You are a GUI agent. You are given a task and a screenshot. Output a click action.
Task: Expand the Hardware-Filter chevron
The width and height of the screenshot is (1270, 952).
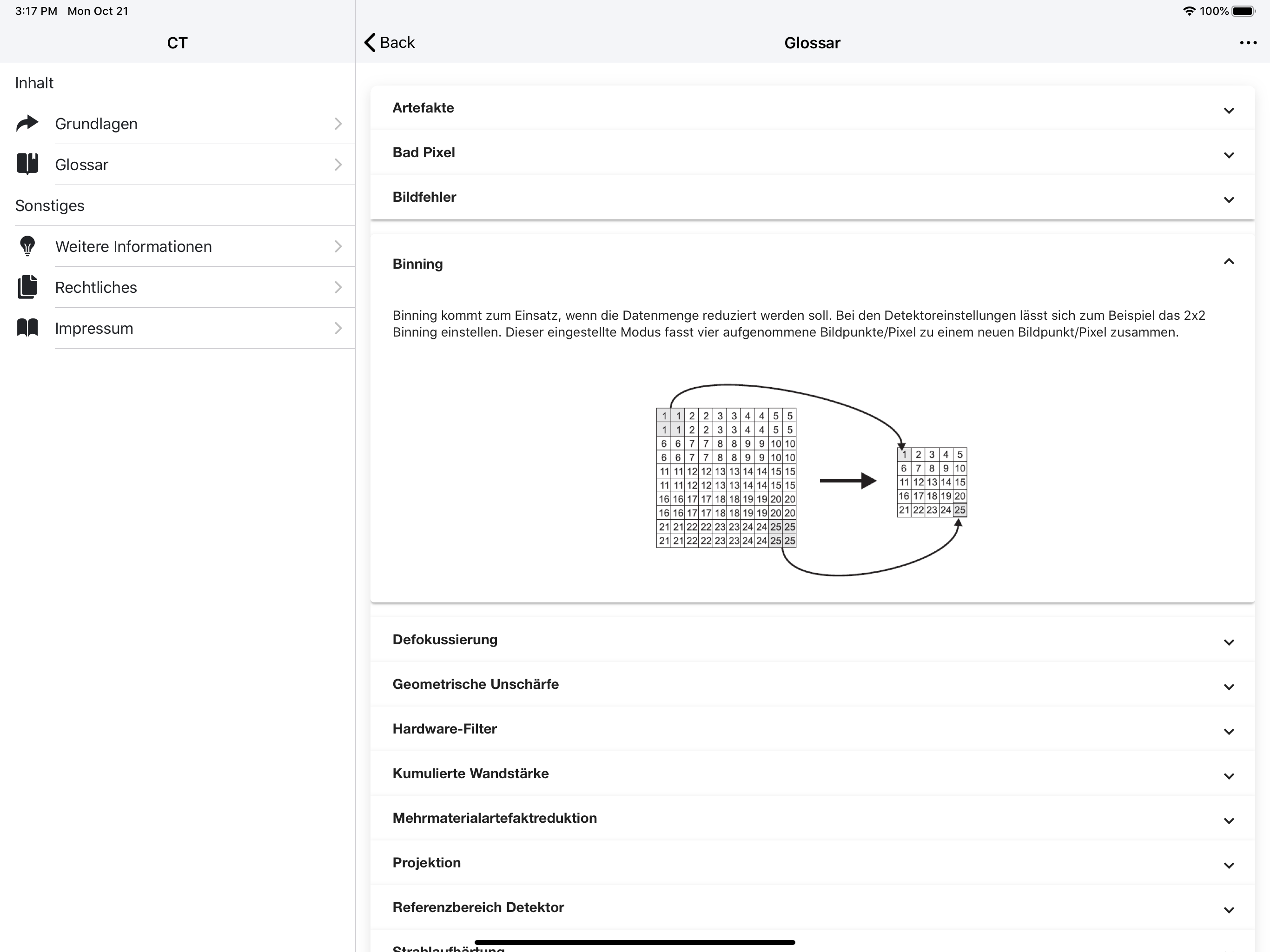[x=1229, y=732]
